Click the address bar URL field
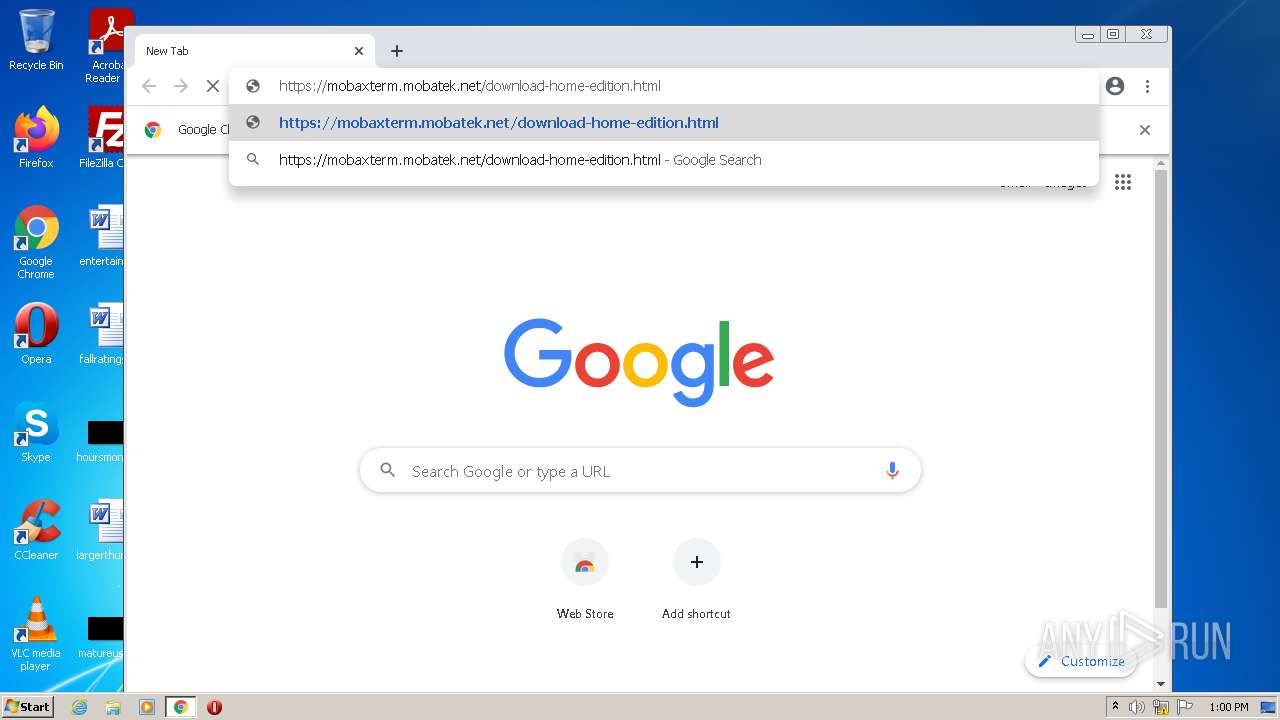This screenshot has width=1280, height=720. click(x=663, y=86)
